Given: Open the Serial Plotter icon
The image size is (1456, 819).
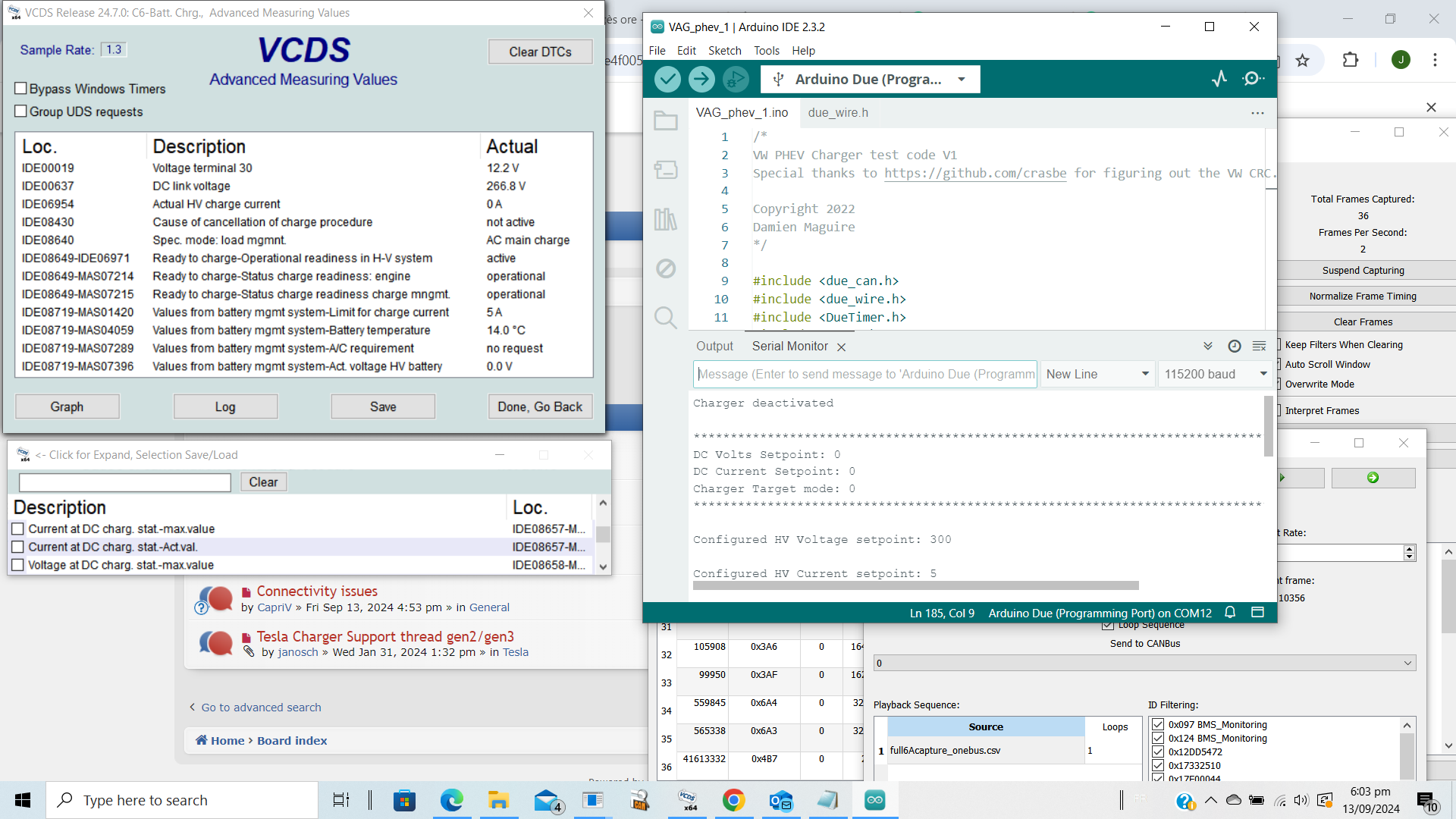Looking at the screenshot, I should [1219, 79].
